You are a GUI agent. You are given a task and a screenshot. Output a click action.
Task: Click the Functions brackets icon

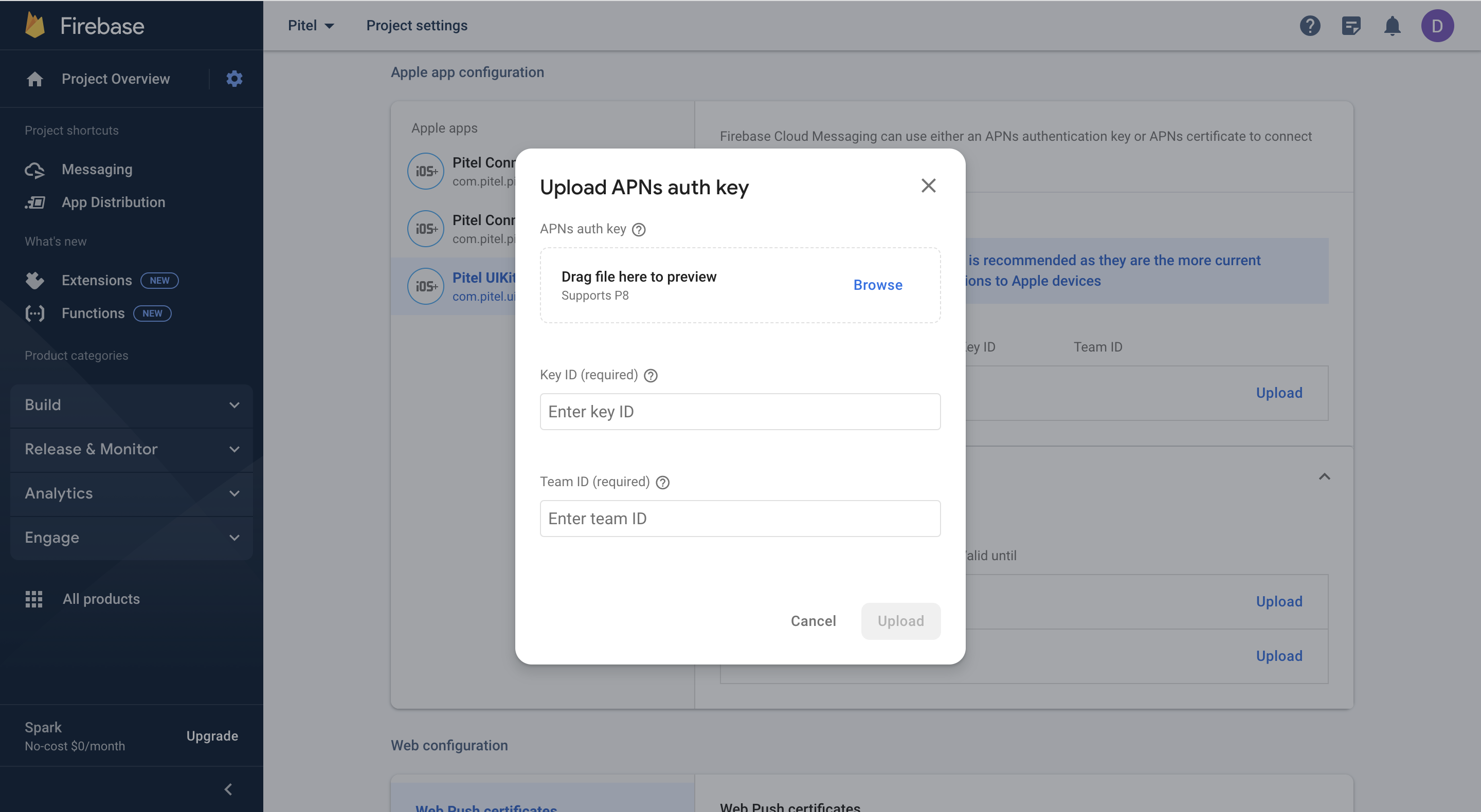pos(34,313)
